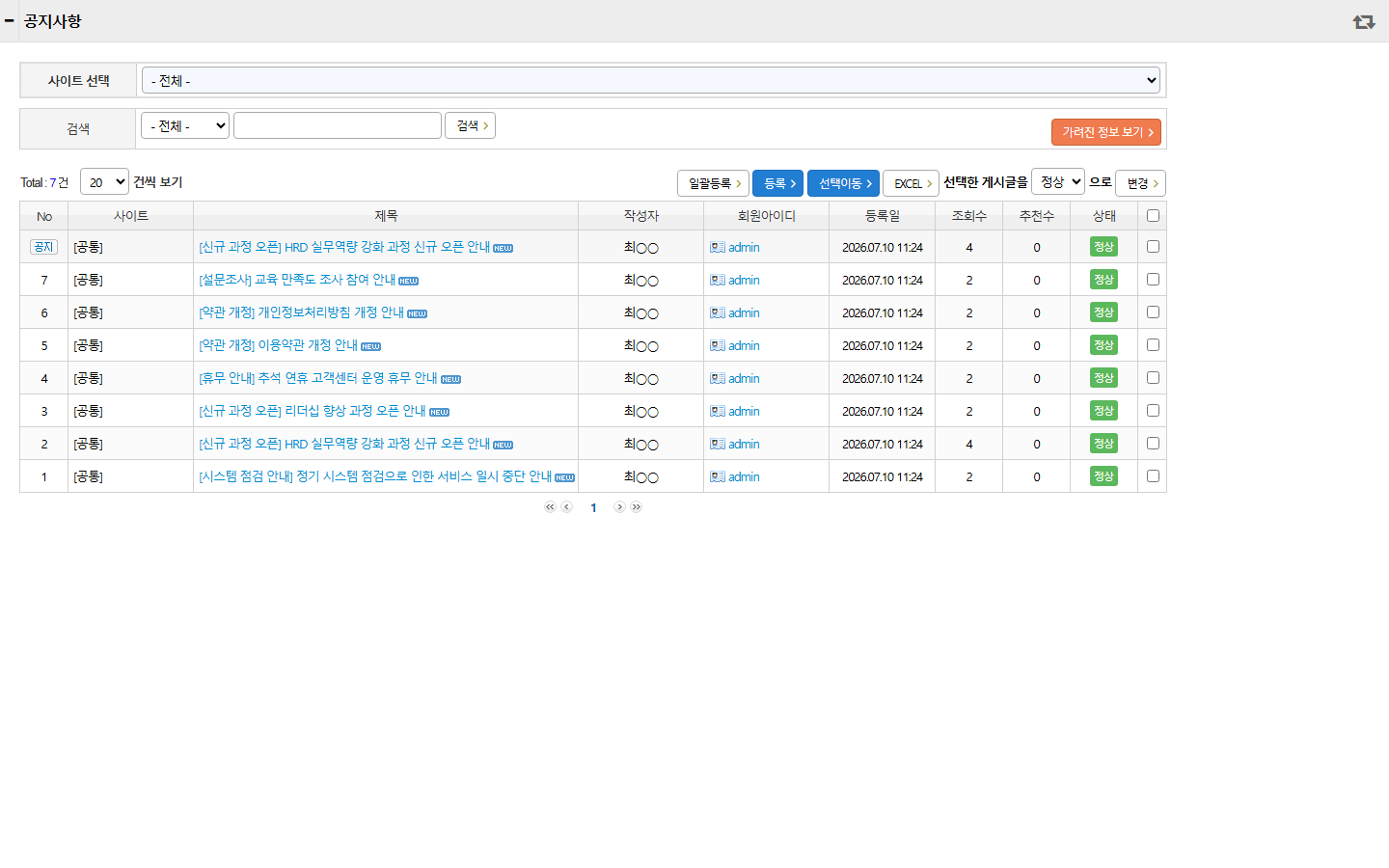
Task: Check the checkbox for post number 5
Action: coord(1153,345)
